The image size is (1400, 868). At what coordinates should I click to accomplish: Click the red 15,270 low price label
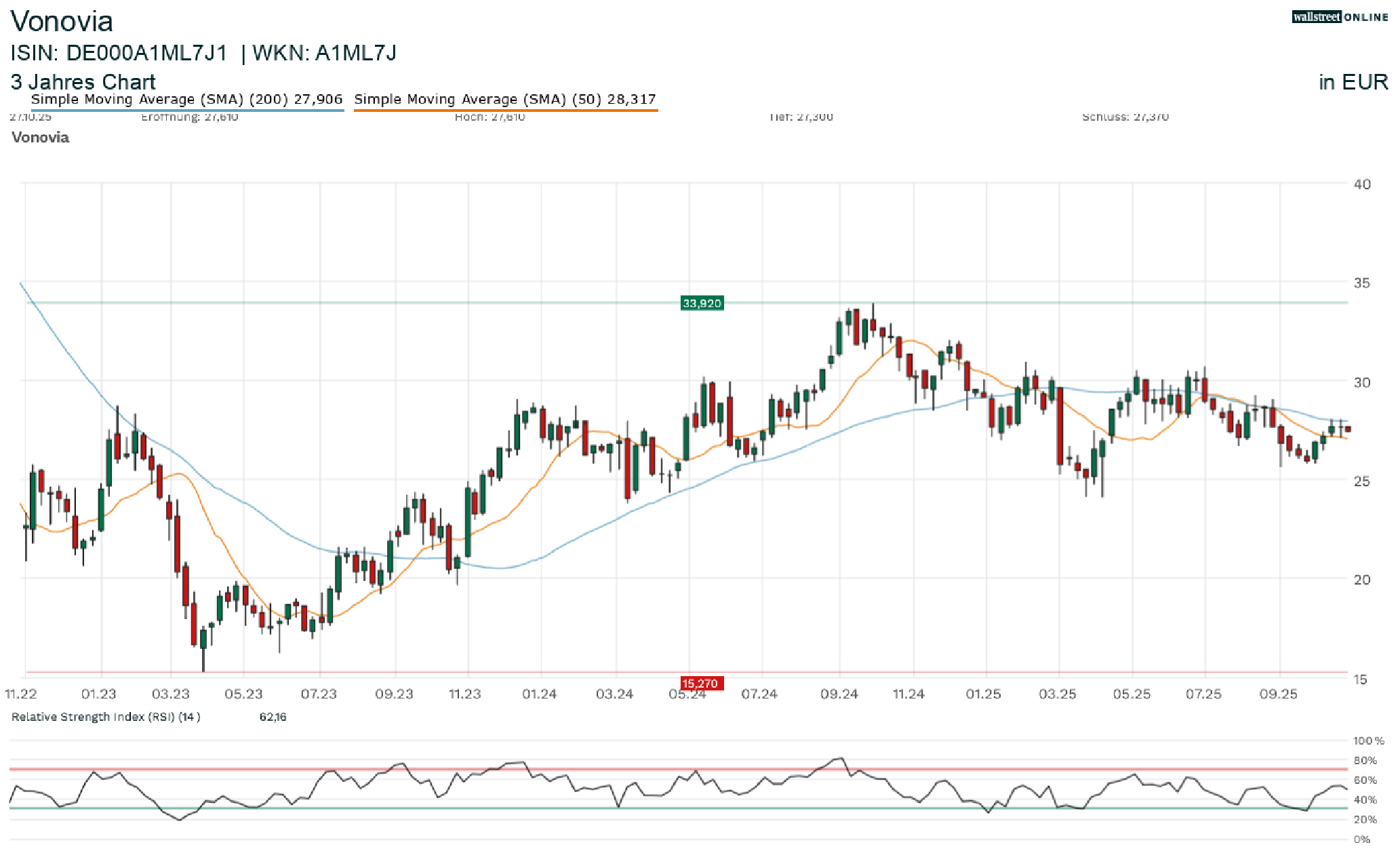702,683
